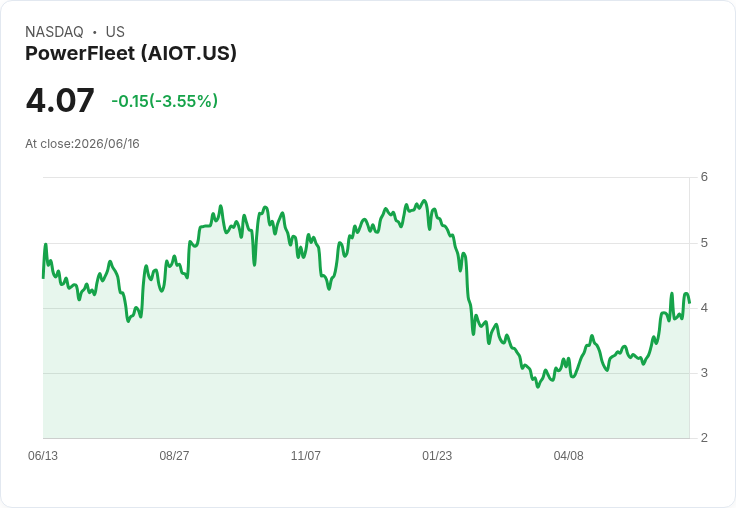The image size is (736, 508).
Task: Click the 4.07 price value
Action: 60,100
